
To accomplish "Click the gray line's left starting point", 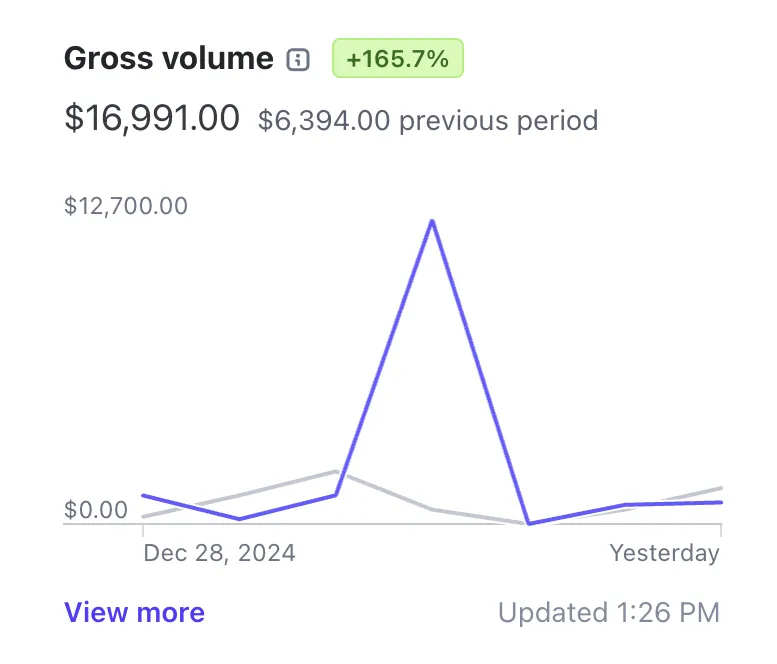I will coord(143,517).
